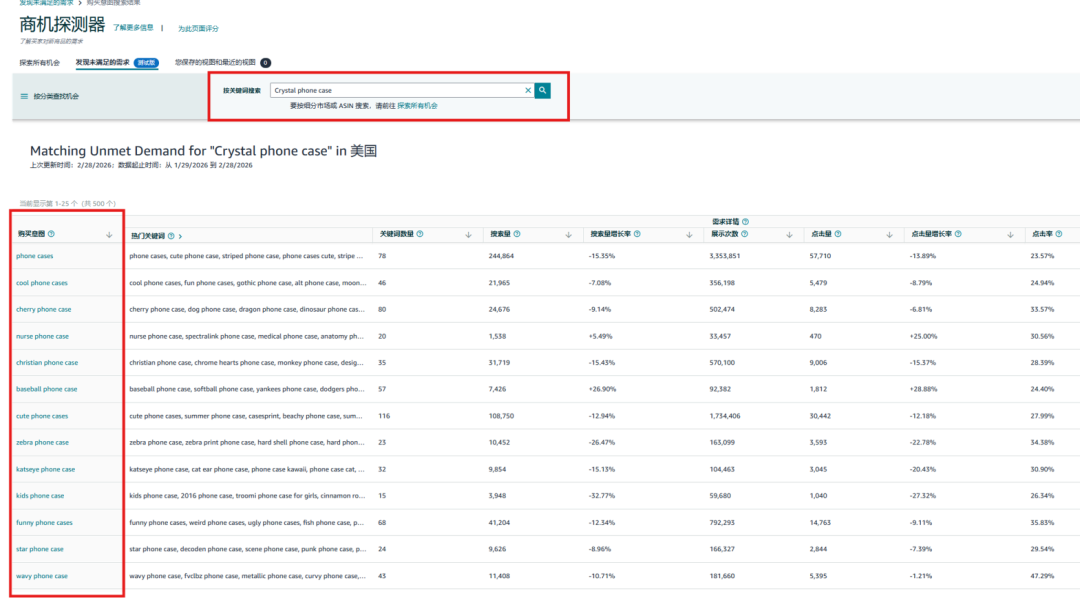Image resolution: width=1080 pixels, height=598 pixels.
Task: Sort table by 购买意图 column arrow
Action: pos(108,235)
